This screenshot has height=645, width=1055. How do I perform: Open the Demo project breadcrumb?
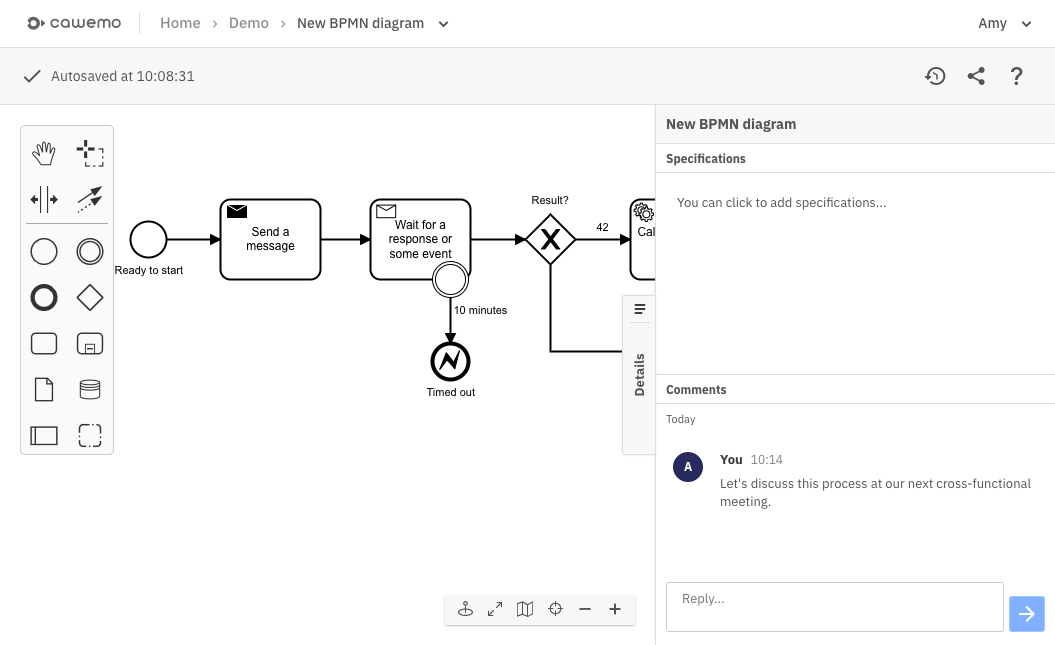[249, 23]
